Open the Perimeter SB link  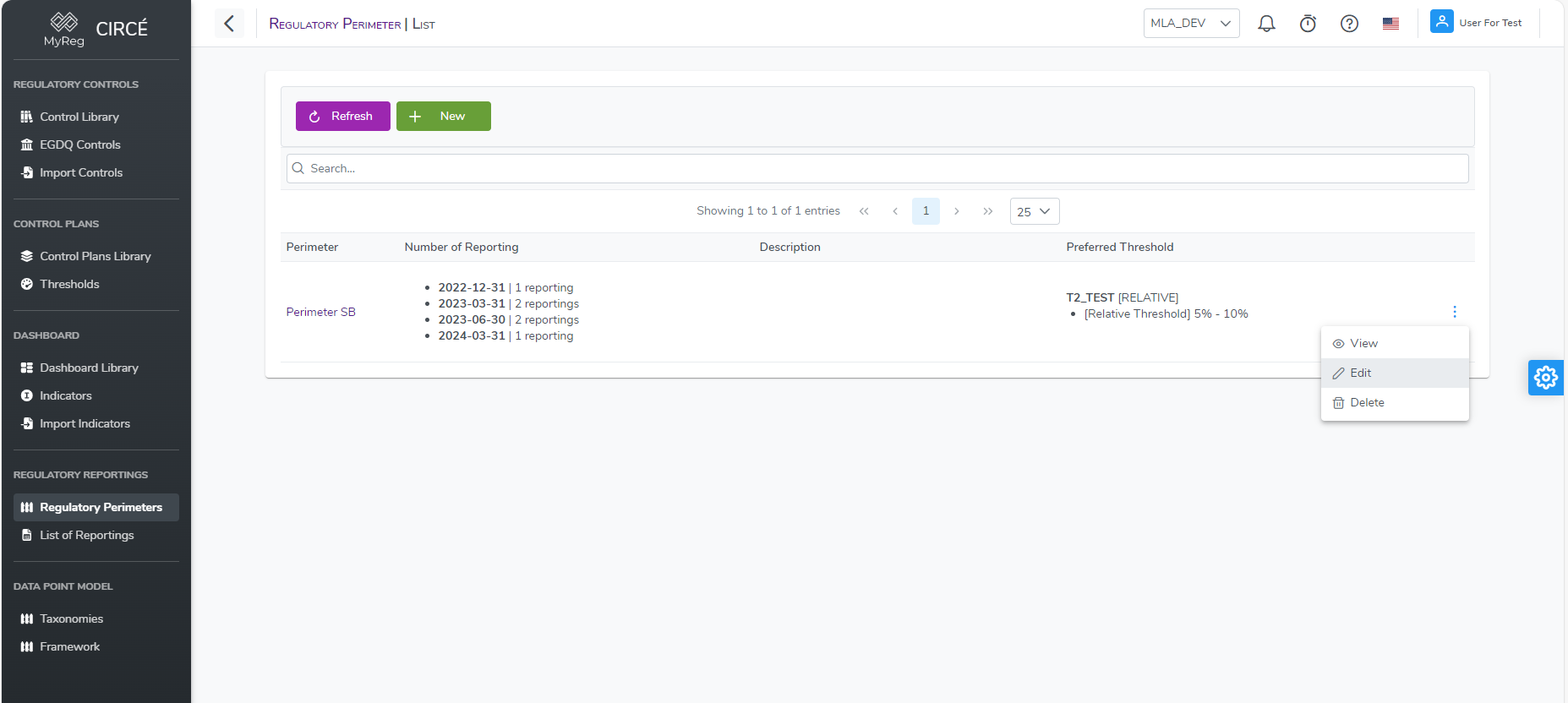320,312
